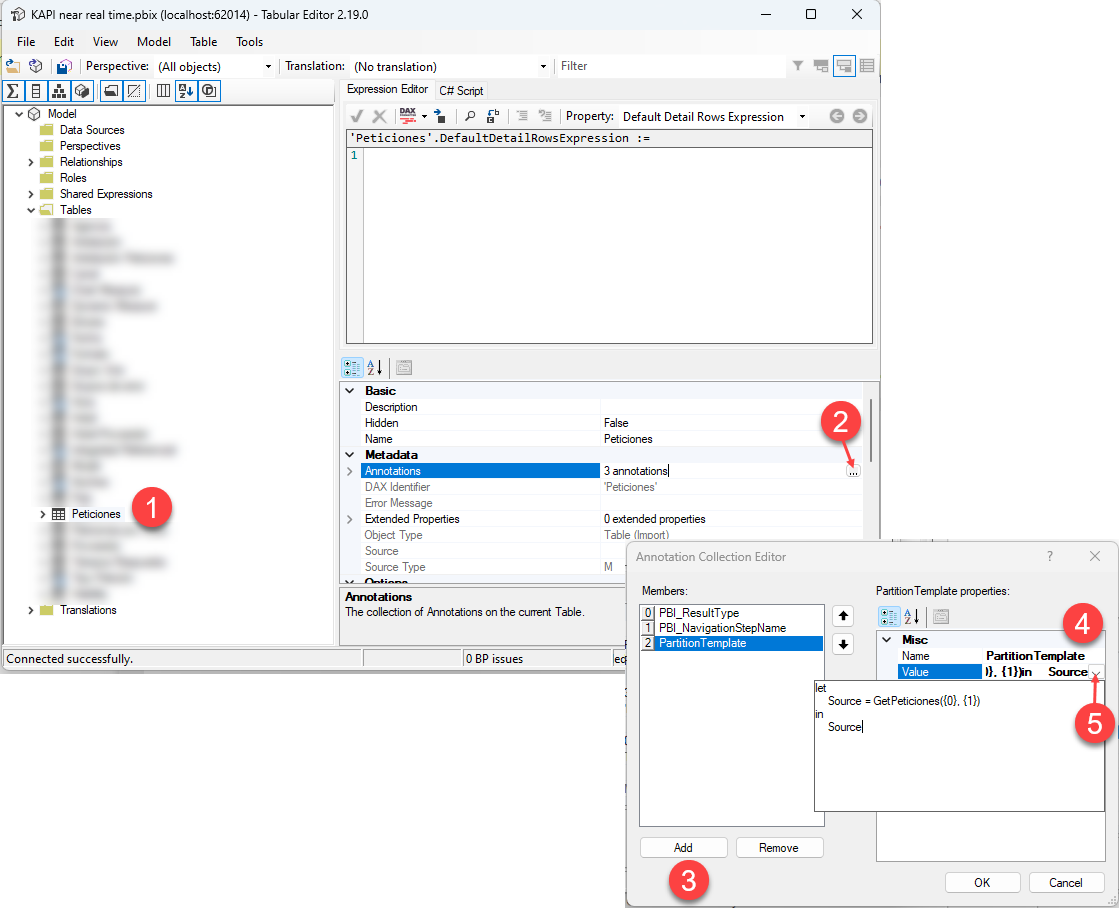Image resolution: width=1119 pixels, height=908 pixels.
Task: Click the Add button in Annotation editor
Action: [x=683, y=847]
